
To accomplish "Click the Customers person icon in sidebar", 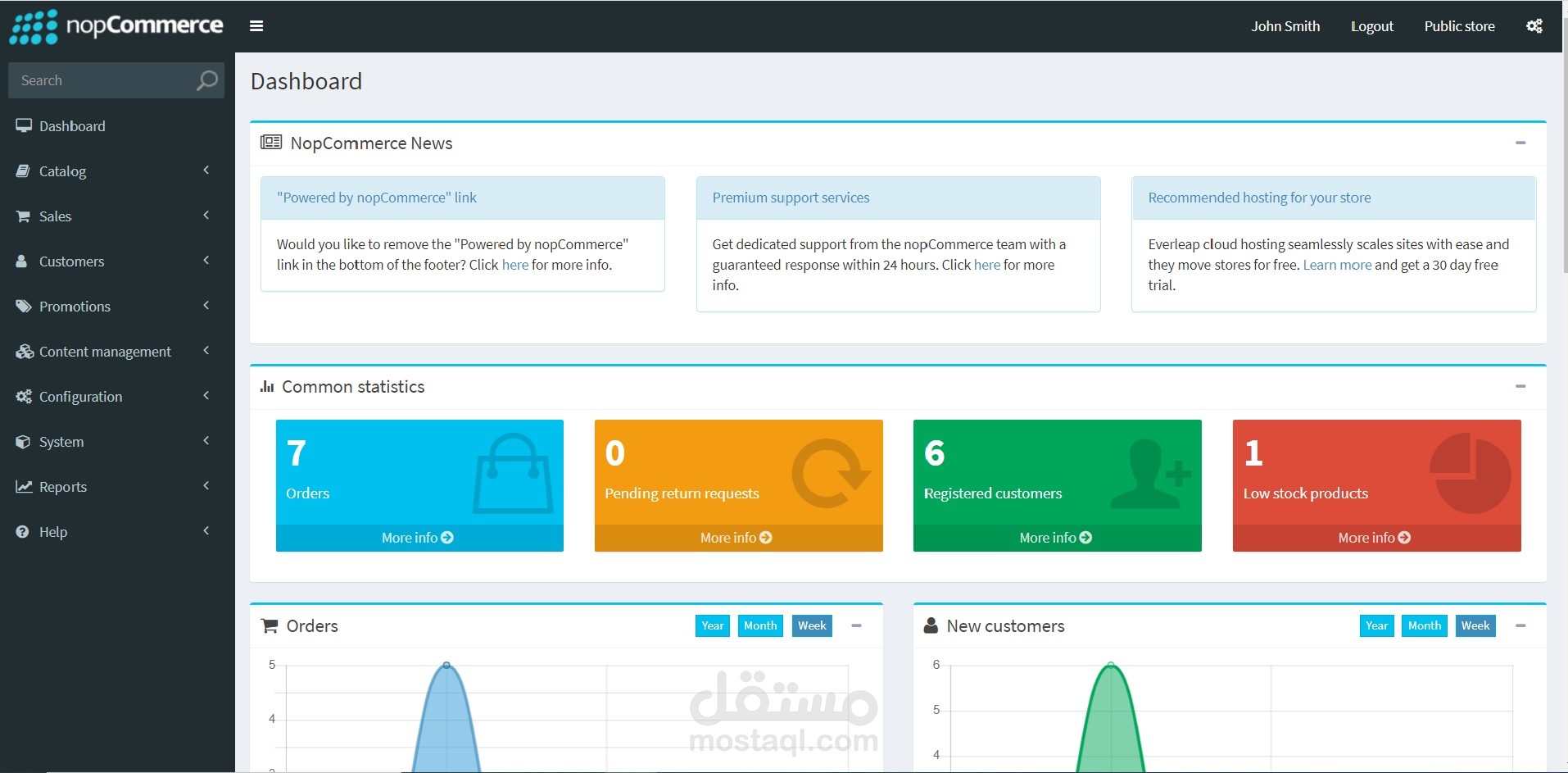I will click(22, 261).
